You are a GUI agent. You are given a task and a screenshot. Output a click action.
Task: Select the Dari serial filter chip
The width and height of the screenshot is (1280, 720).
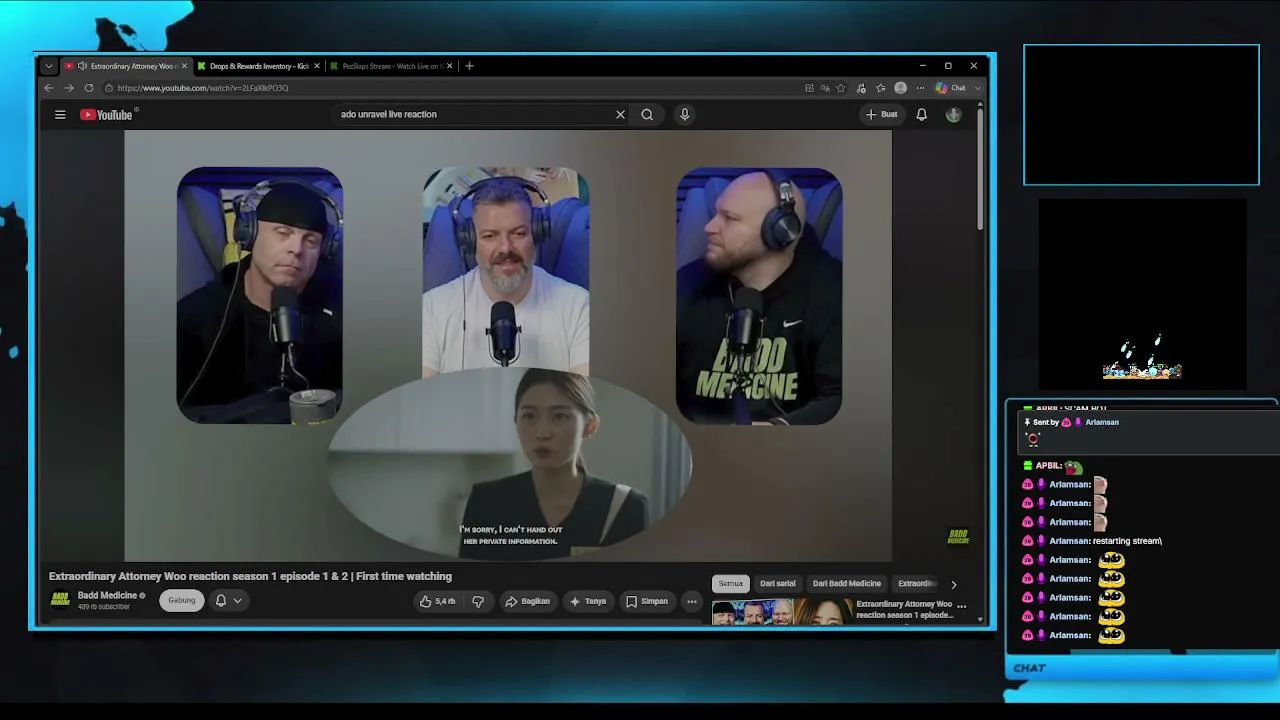pyautogui.click(x=778, y=584)
